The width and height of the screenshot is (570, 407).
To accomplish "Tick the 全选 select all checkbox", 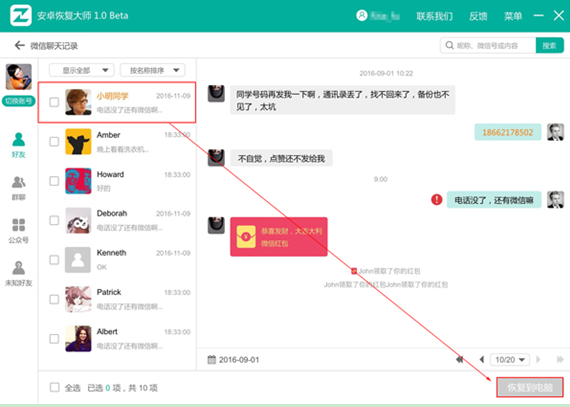I will point(55,387).
